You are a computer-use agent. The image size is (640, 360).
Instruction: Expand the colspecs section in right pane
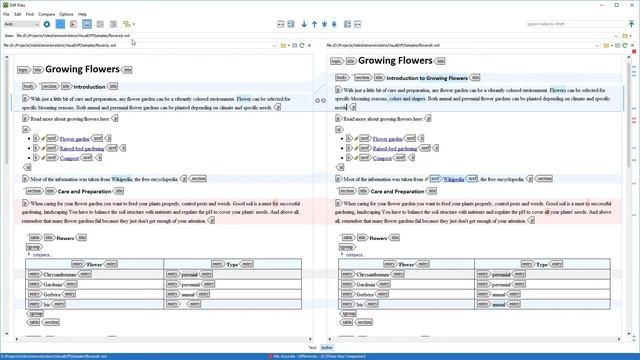coord(342,254)
